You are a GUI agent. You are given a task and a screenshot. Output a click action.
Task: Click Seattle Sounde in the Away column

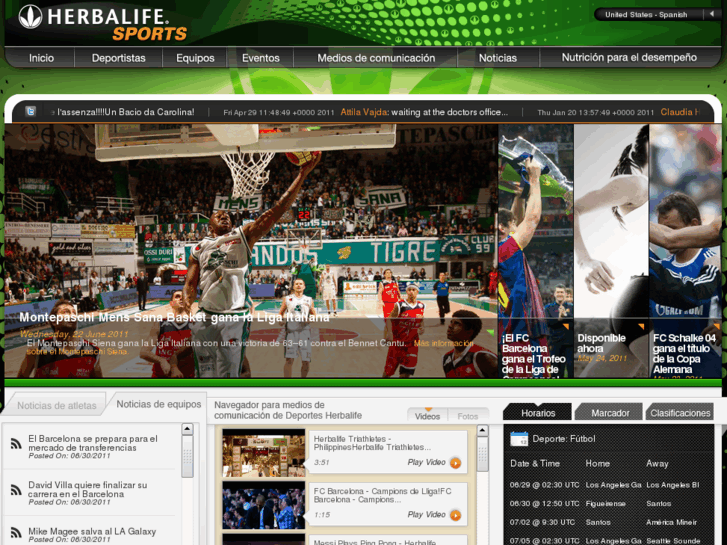[x=673, y=540]
